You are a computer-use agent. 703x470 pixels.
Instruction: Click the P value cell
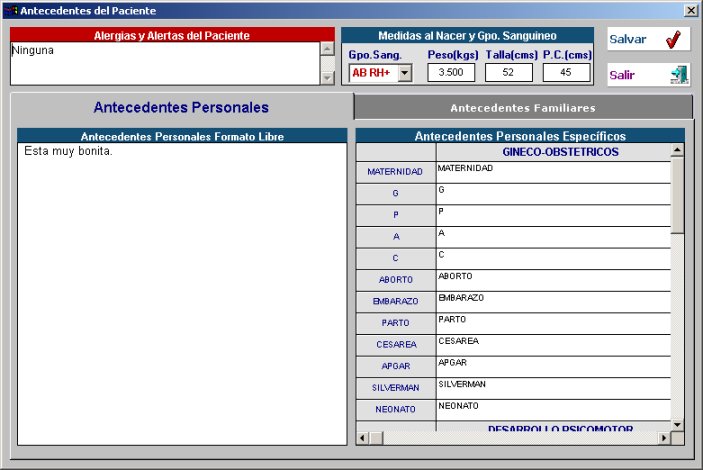tap(554, 215)
